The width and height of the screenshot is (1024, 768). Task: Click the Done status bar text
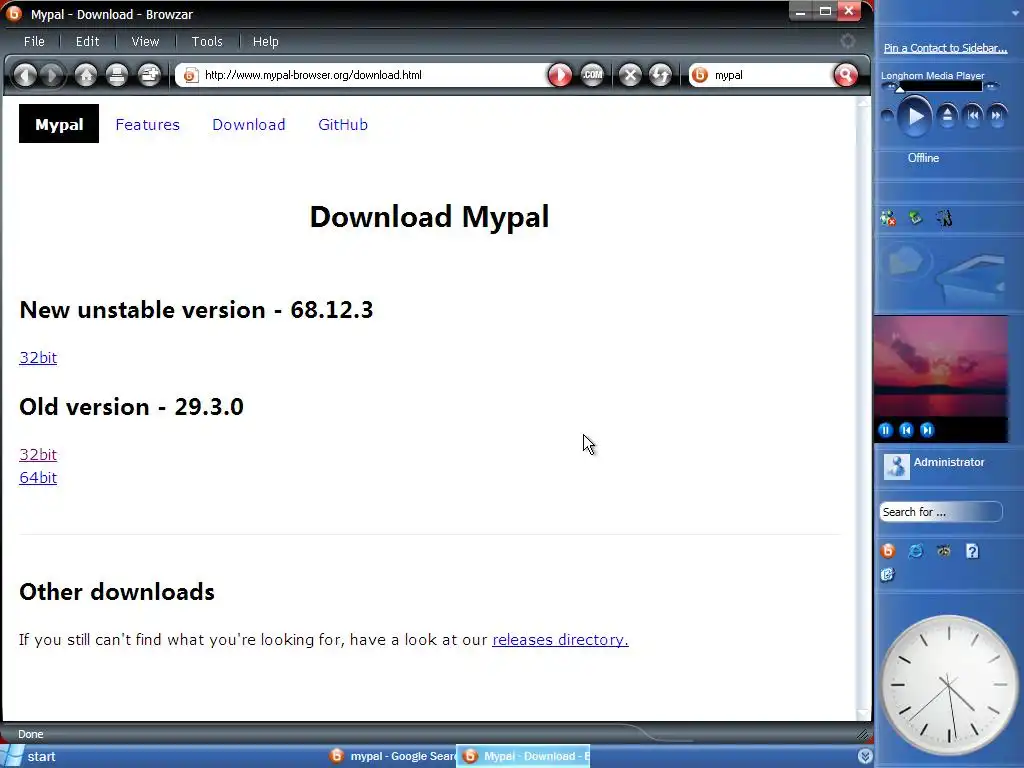(30, 734)
